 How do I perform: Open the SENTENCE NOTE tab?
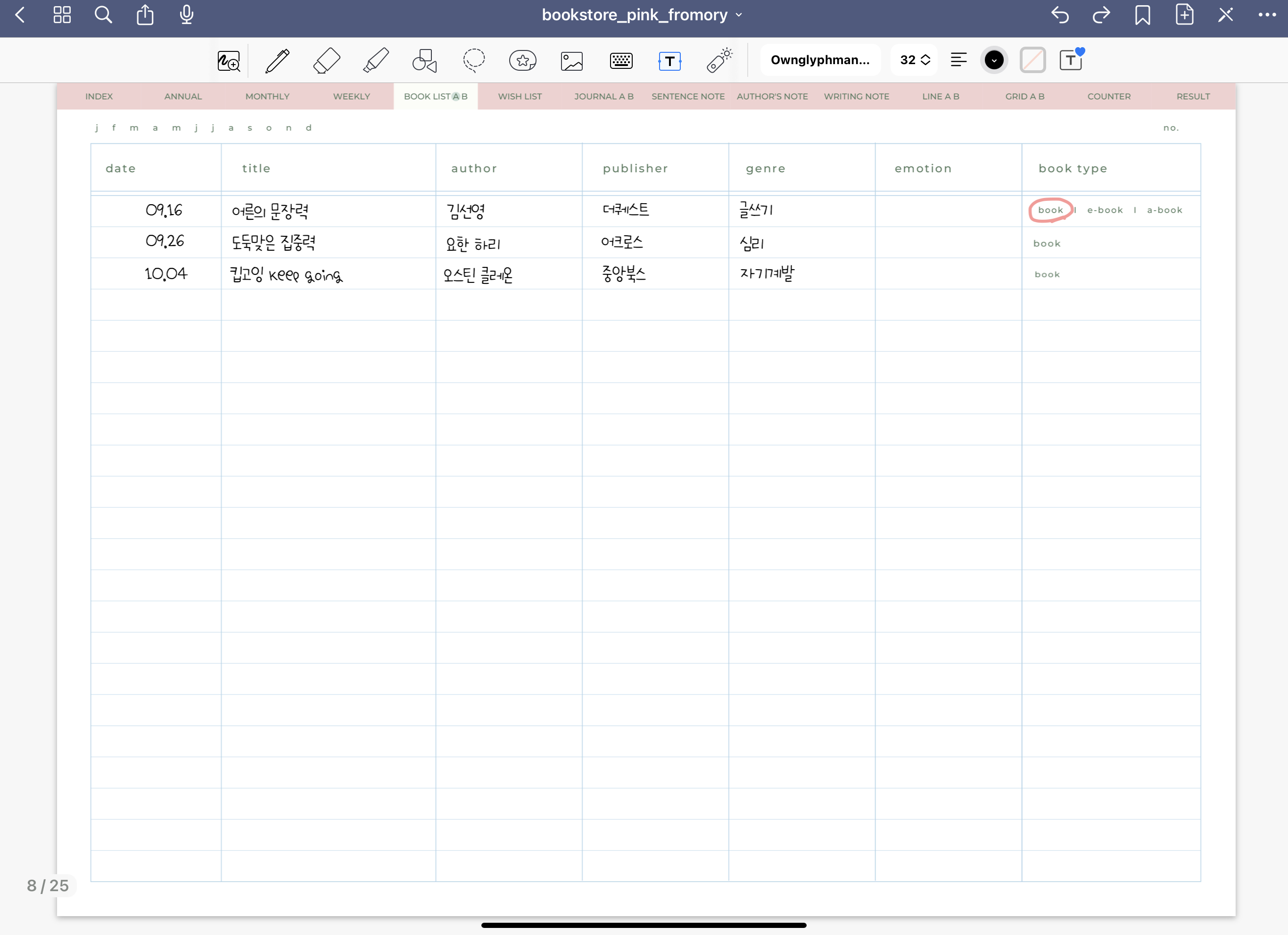pos(688,97)
